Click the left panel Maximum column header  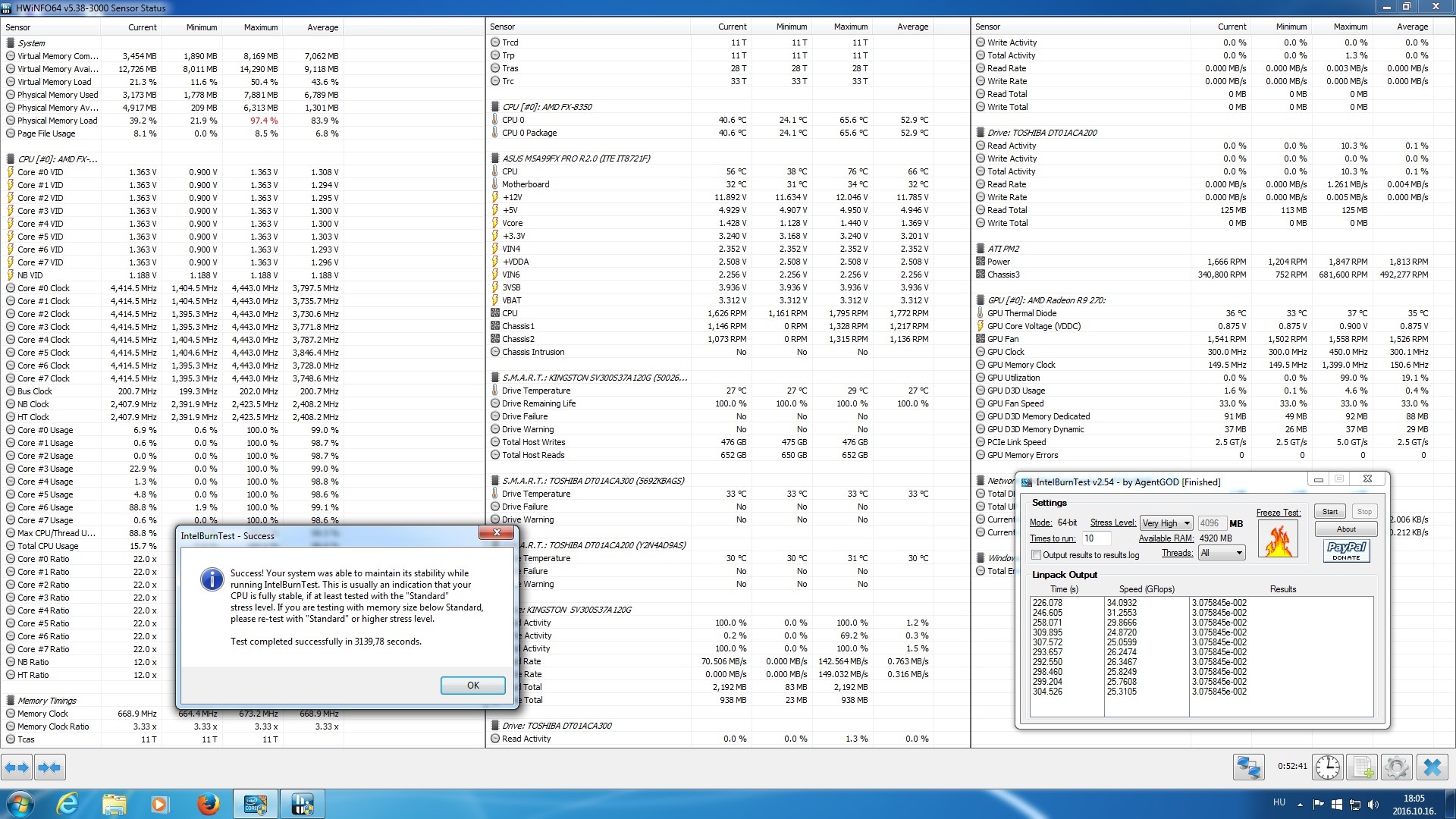[252, 27]
